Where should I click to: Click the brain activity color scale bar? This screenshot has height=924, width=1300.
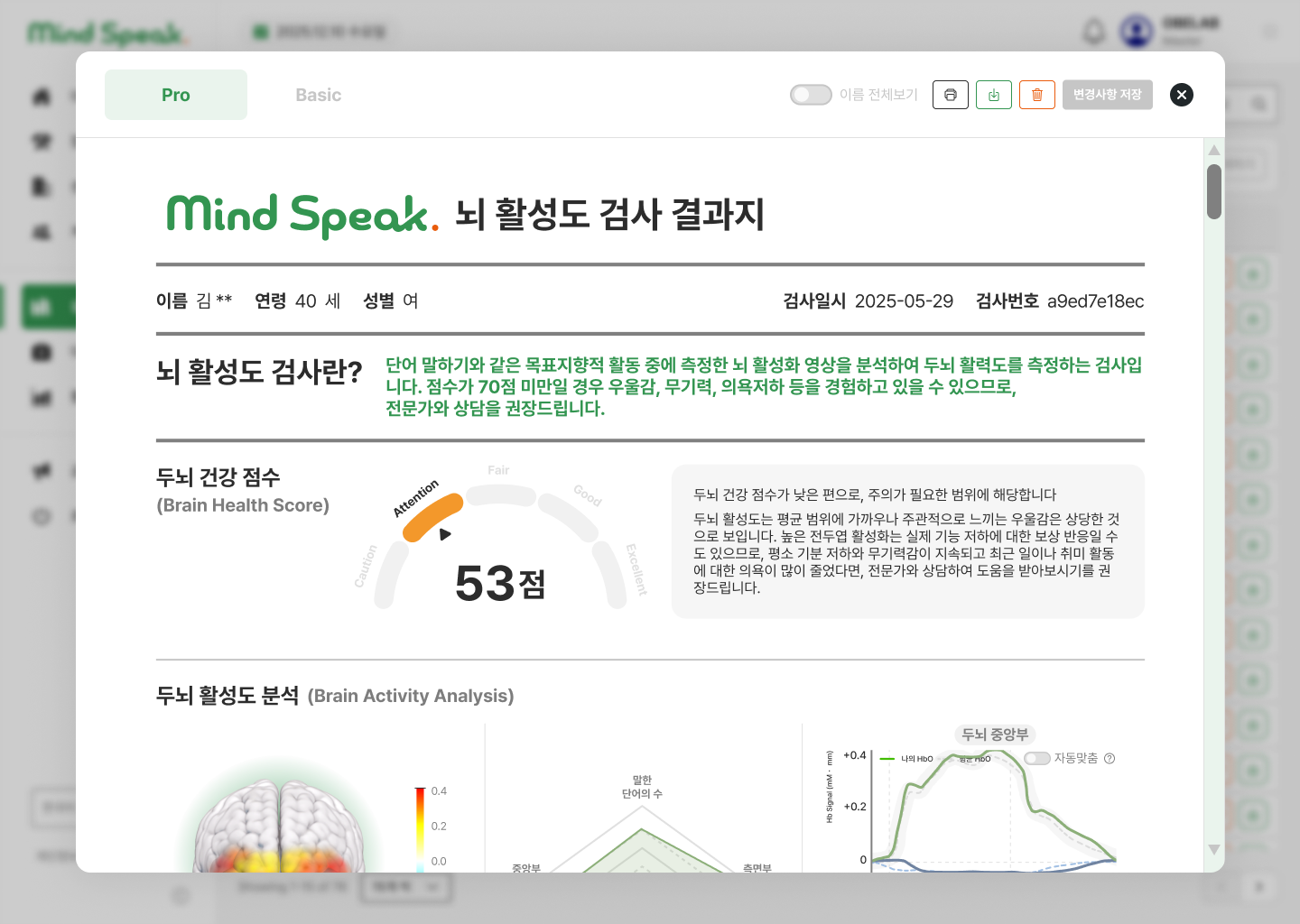(420, 828)
